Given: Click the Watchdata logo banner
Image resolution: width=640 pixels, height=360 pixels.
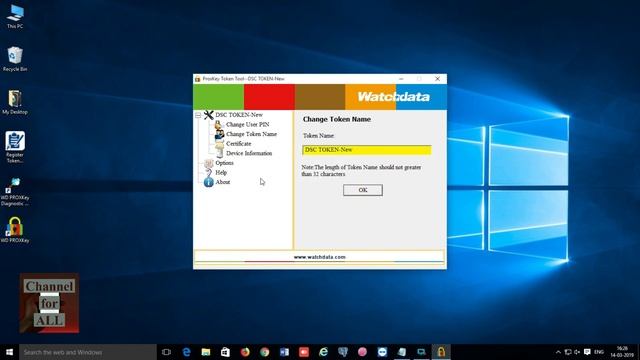Looking at the screenshot, I should coord(393,97).
